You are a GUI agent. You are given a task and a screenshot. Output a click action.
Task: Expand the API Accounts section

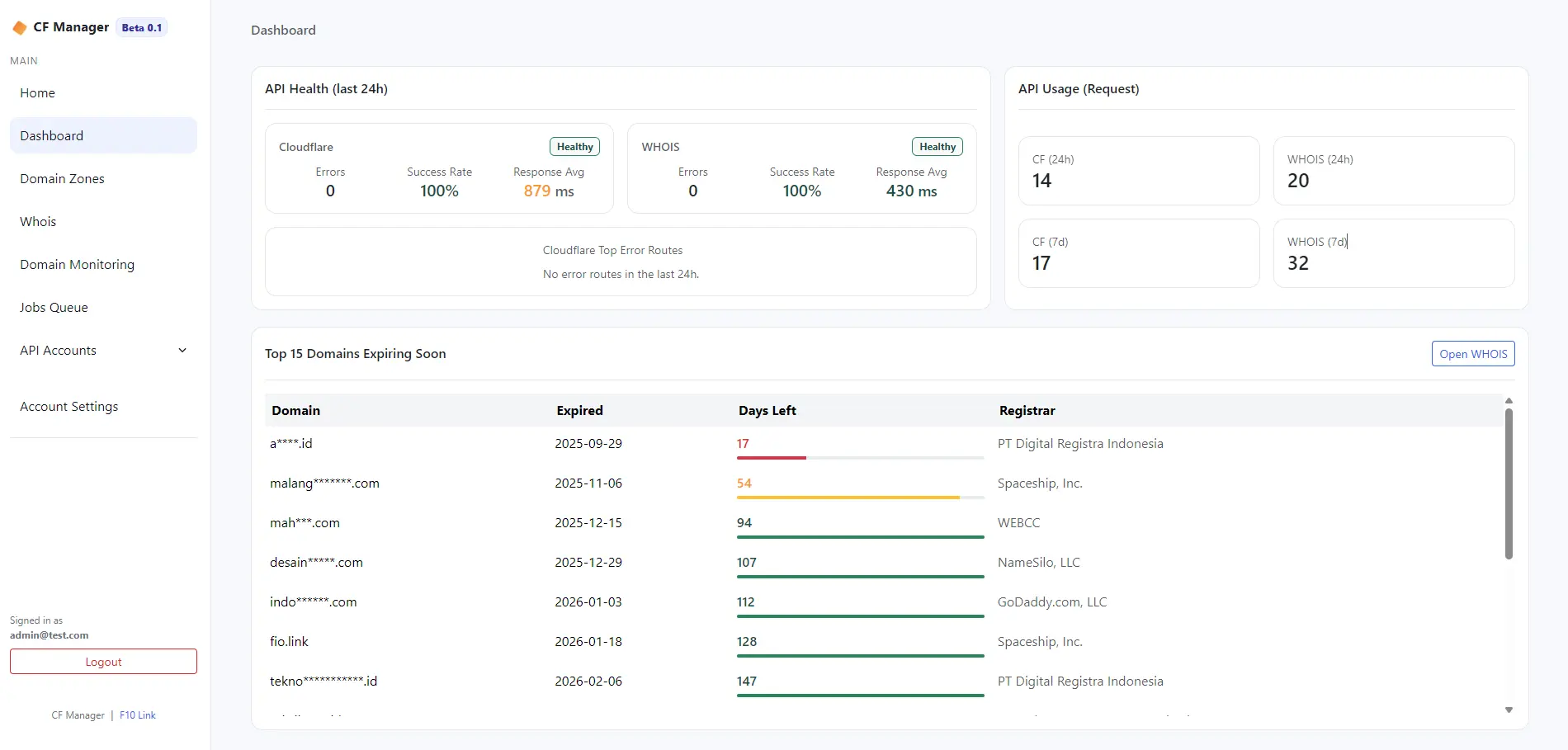pyautogui.click(x=102, y=350)
